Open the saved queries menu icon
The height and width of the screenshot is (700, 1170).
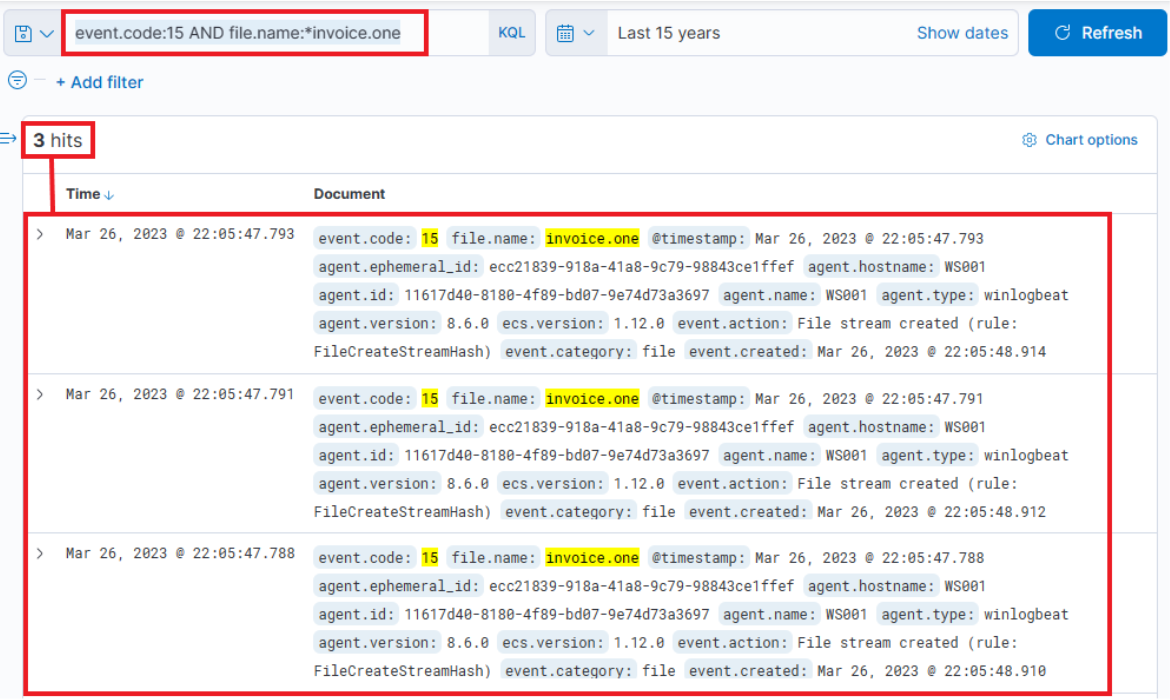click(33, 33)
